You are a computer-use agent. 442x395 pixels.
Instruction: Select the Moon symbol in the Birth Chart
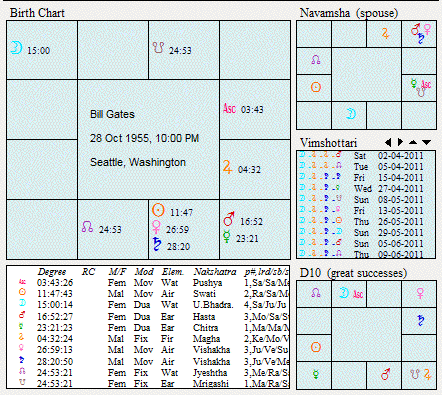pos(16,47)
